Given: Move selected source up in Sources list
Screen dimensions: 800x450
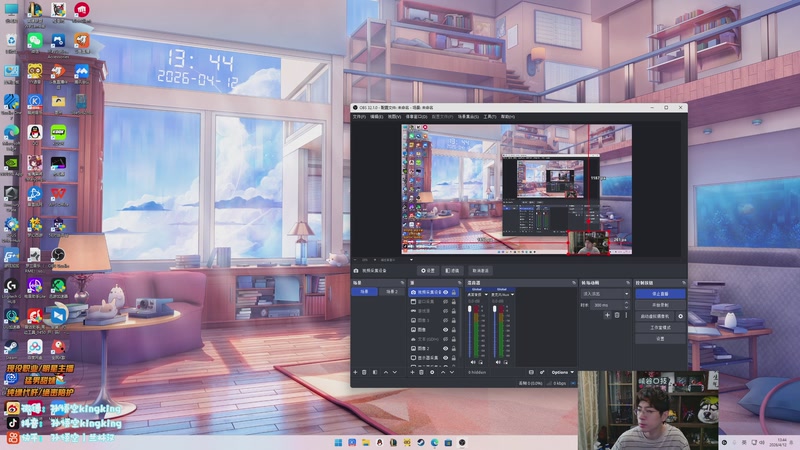Looking at the screenshot, I should 443,372.
